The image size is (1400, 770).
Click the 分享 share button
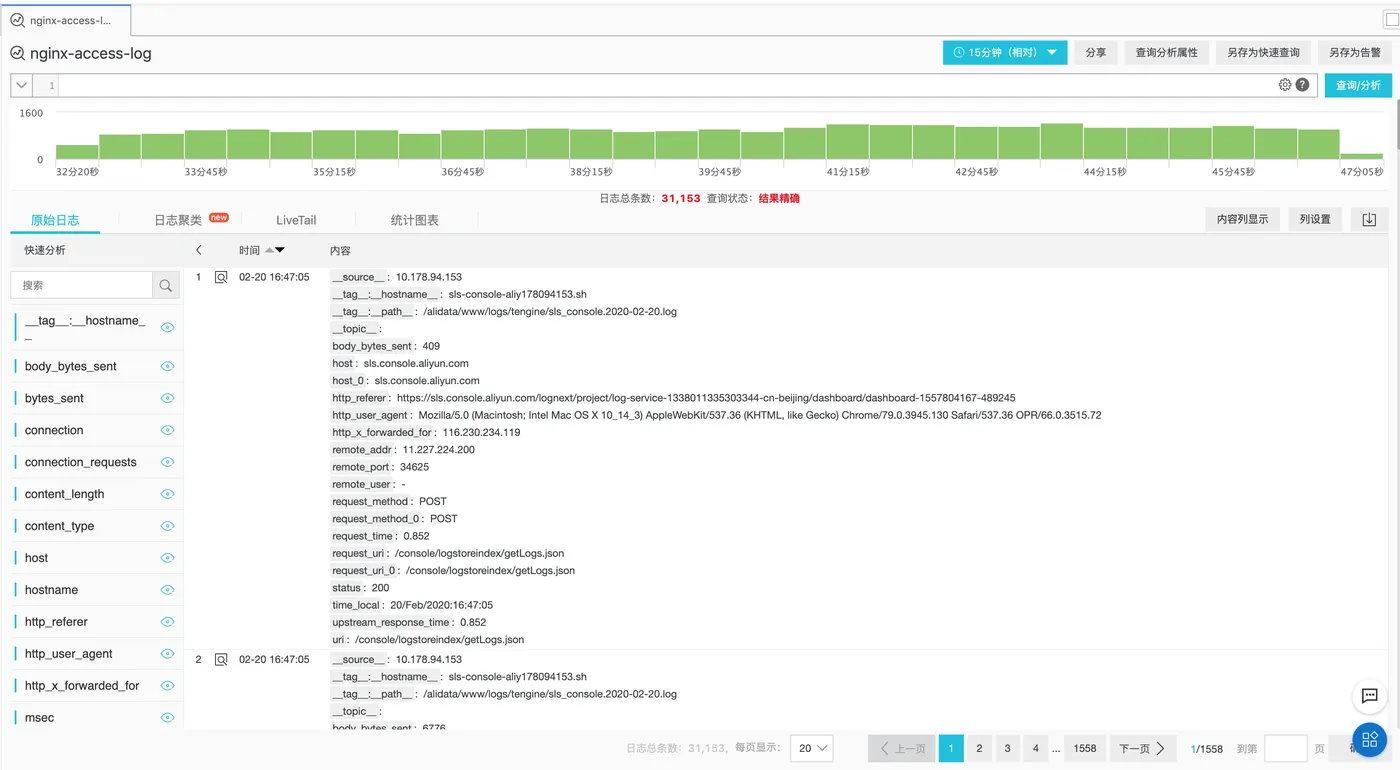click(1096, 53)
